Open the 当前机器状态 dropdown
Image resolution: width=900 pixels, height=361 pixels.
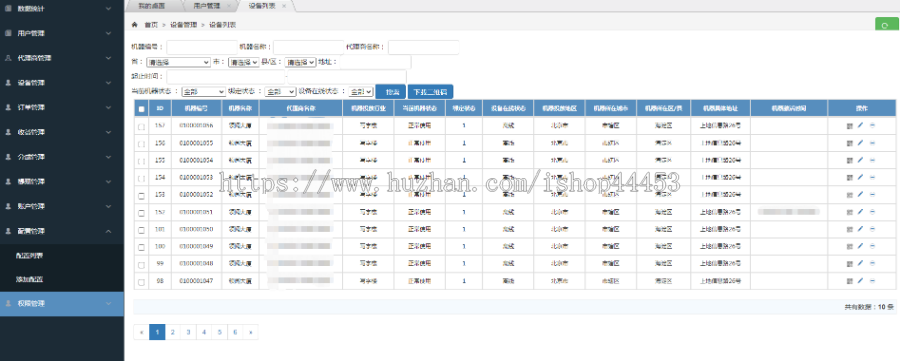pyautogui.click(x=204, y=91)
